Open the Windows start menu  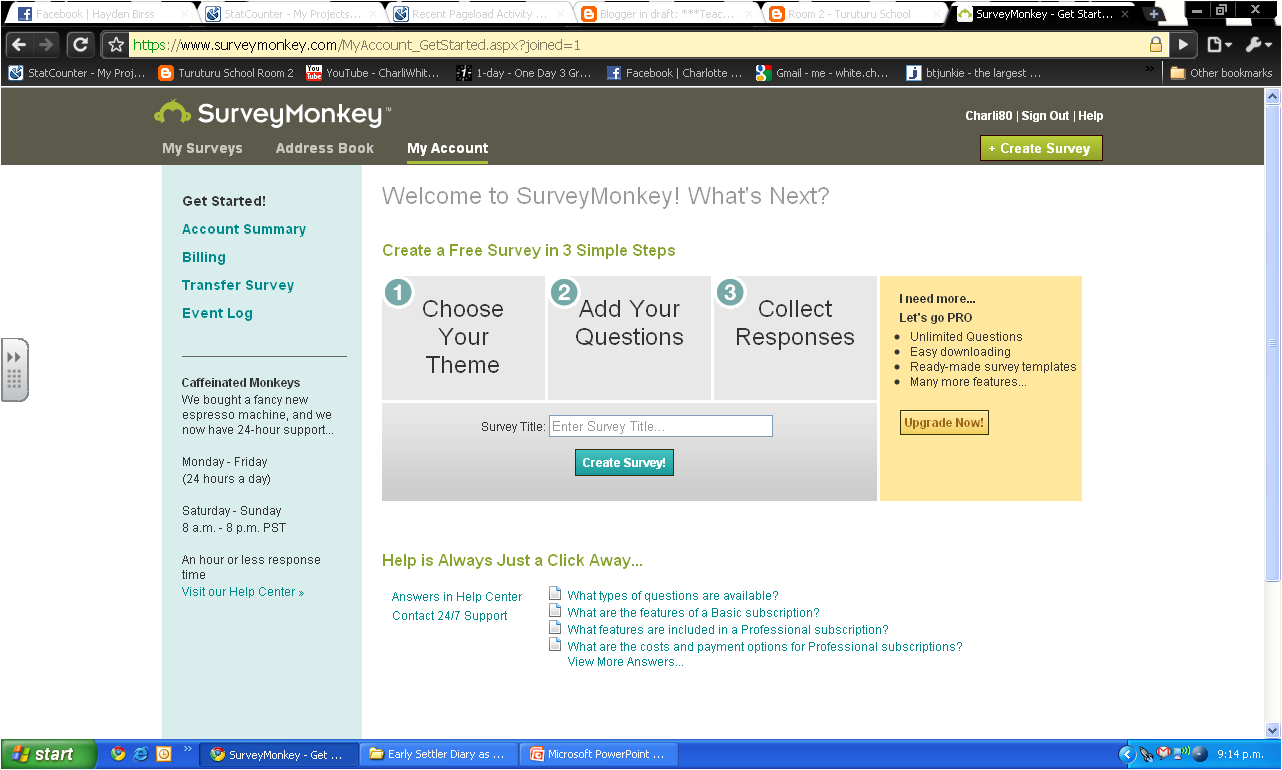[49, 754]
